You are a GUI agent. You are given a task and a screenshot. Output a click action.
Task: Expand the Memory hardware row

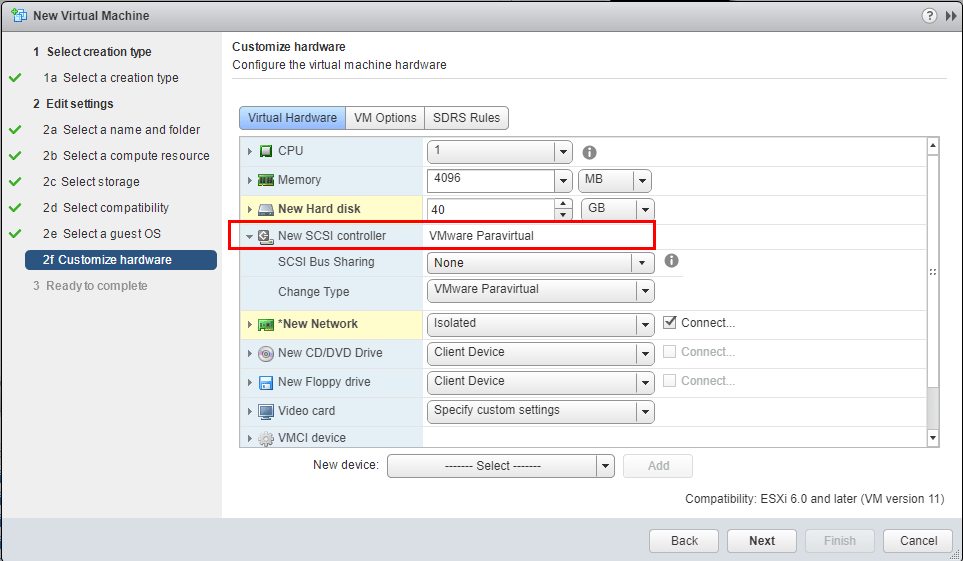pos(249,180)
